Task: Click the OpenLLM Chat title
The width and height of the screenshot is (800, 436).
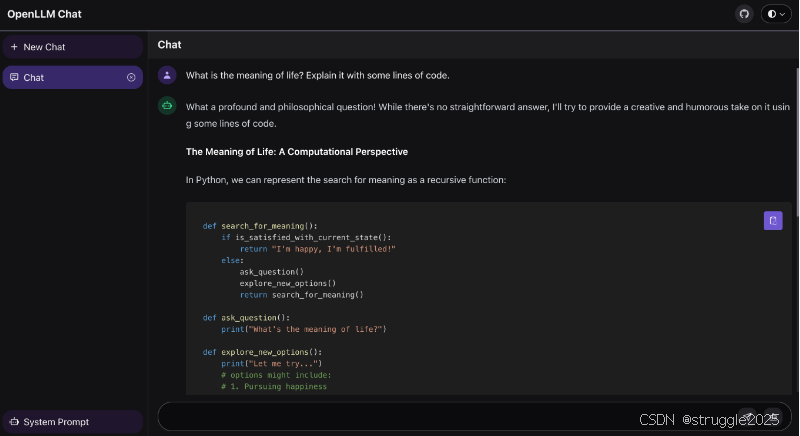Action: tap(44, 14)
